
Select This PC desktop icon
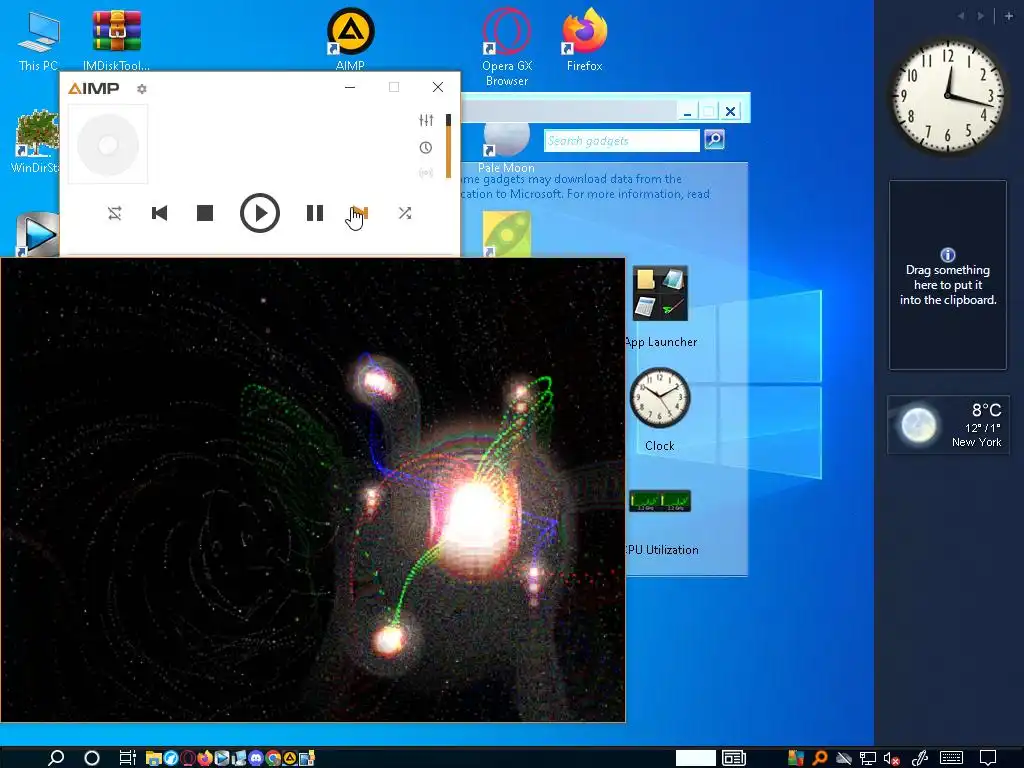pyautogui.click(x=39, y=40)
